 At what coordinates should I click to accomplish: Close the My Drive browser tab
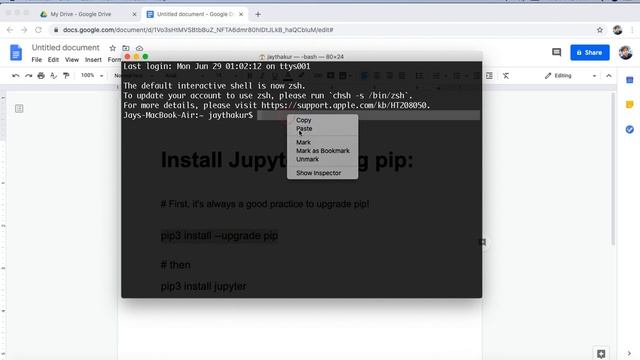tap(135, 14)
